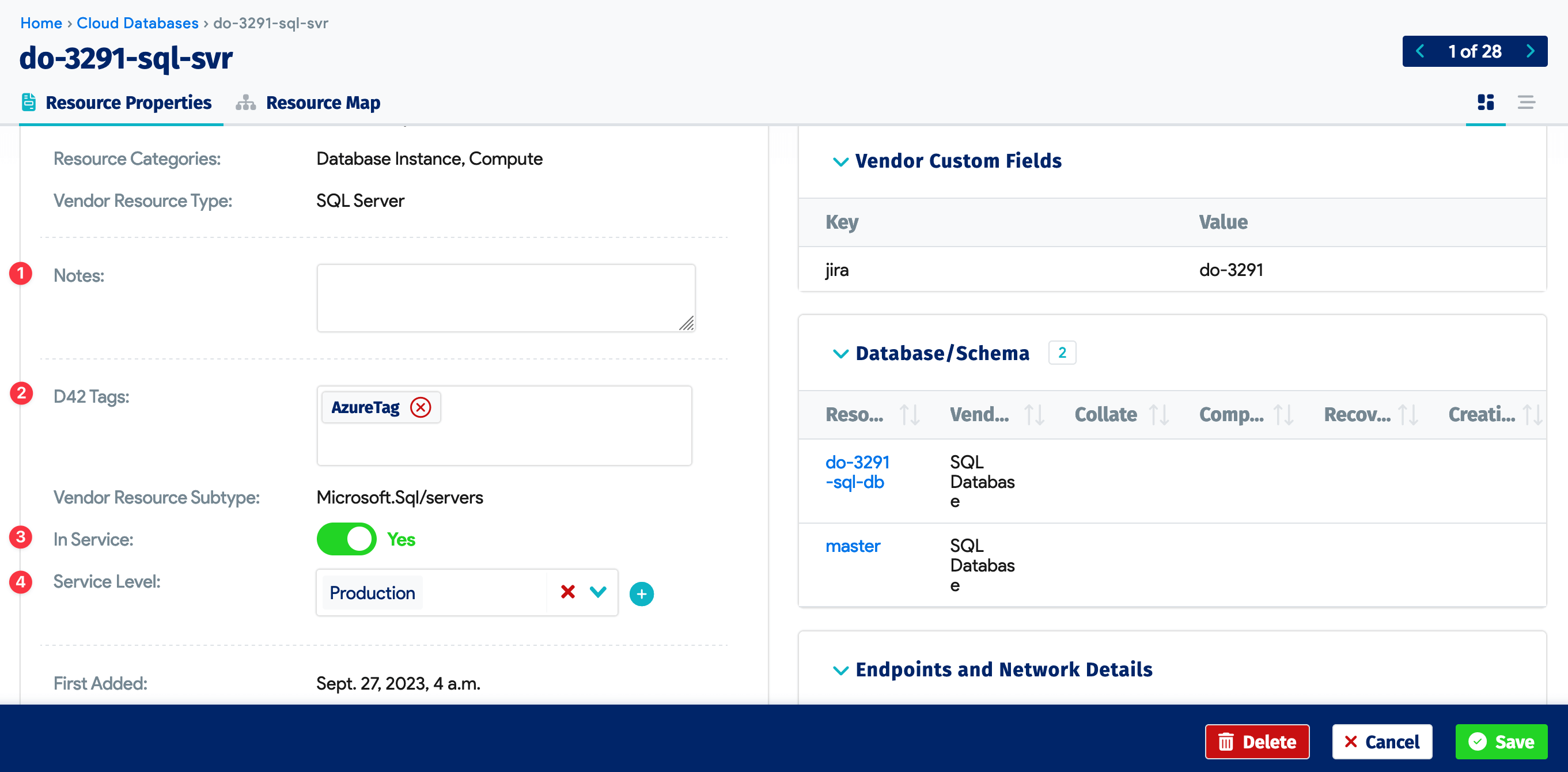This screenshot has height=772, width=1568.
Task: Click the Save checkmark icon
Action: click(1476, 741)
